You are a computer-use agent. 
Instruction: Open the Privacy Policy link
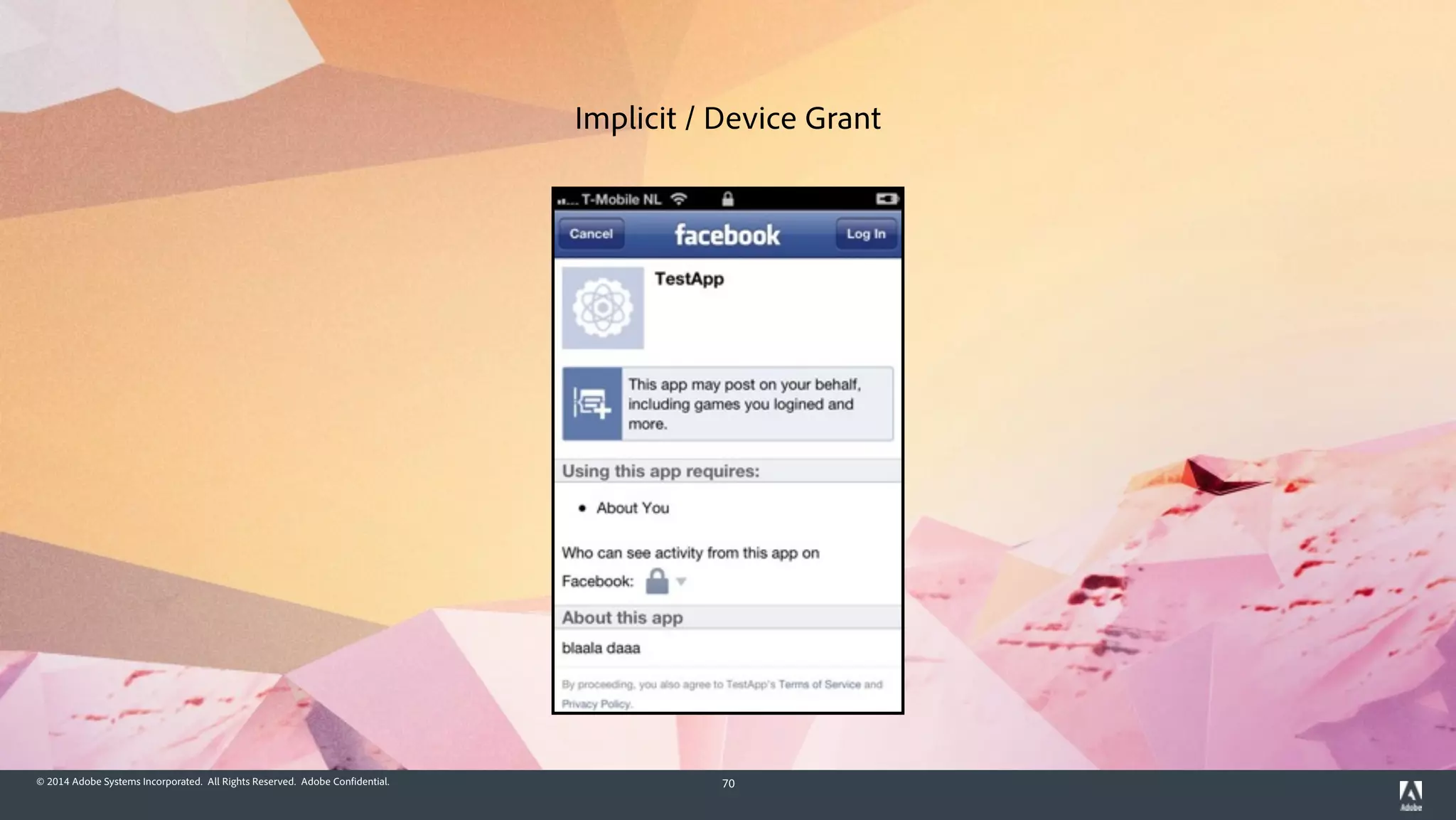[x=596, y=704]
